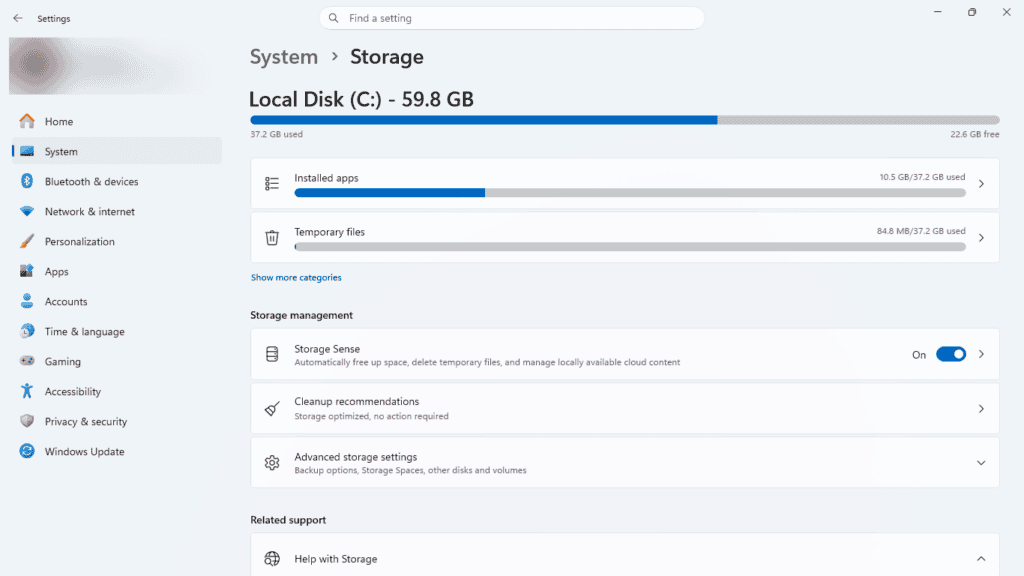Click the Storage Sense title
The width and height of the screenshot is (1024, 576).
327,349
